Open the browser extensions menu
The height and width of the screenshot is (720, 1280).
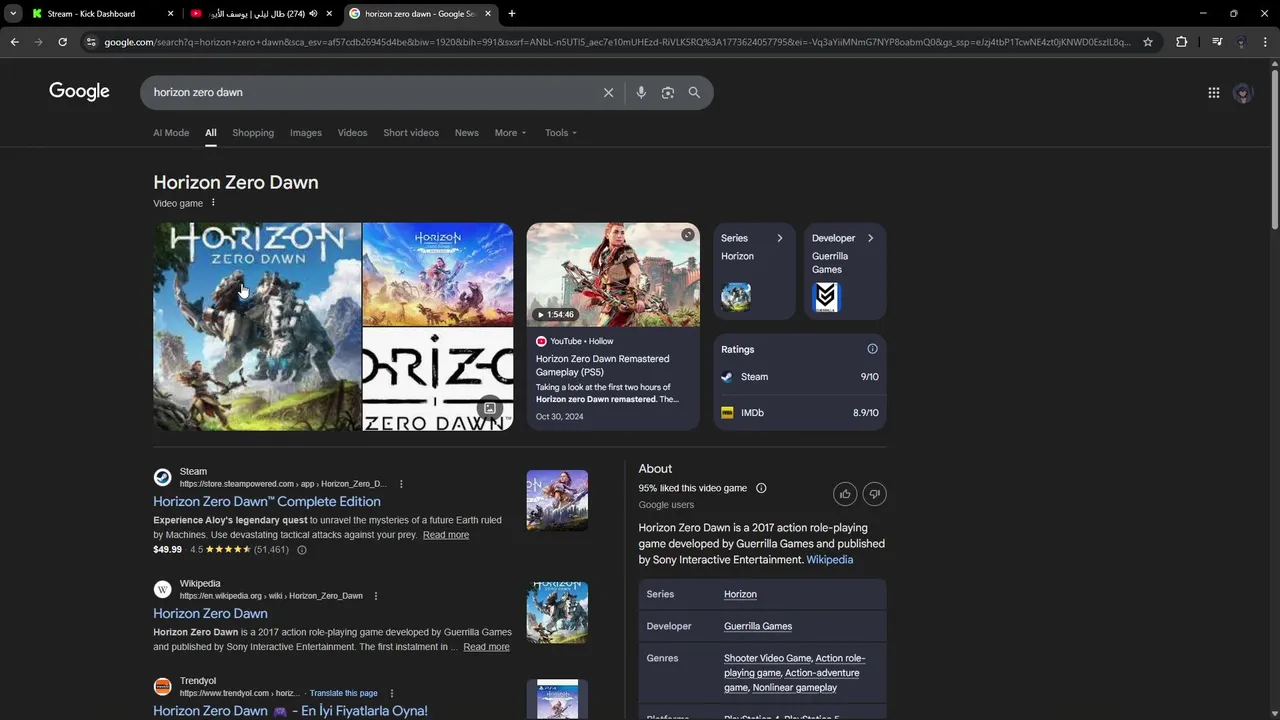click(1181, 42)
